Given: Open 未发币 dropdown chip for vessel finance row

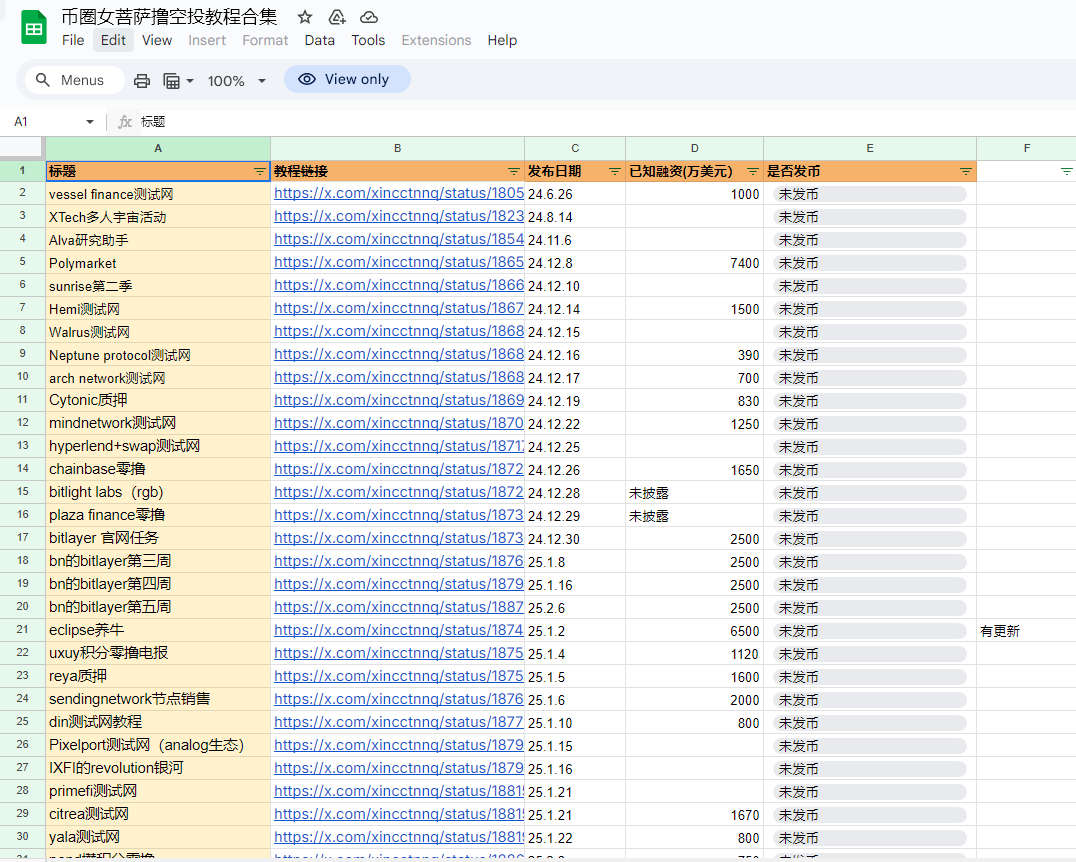Looking at the screenshot, I should point(869,194).
